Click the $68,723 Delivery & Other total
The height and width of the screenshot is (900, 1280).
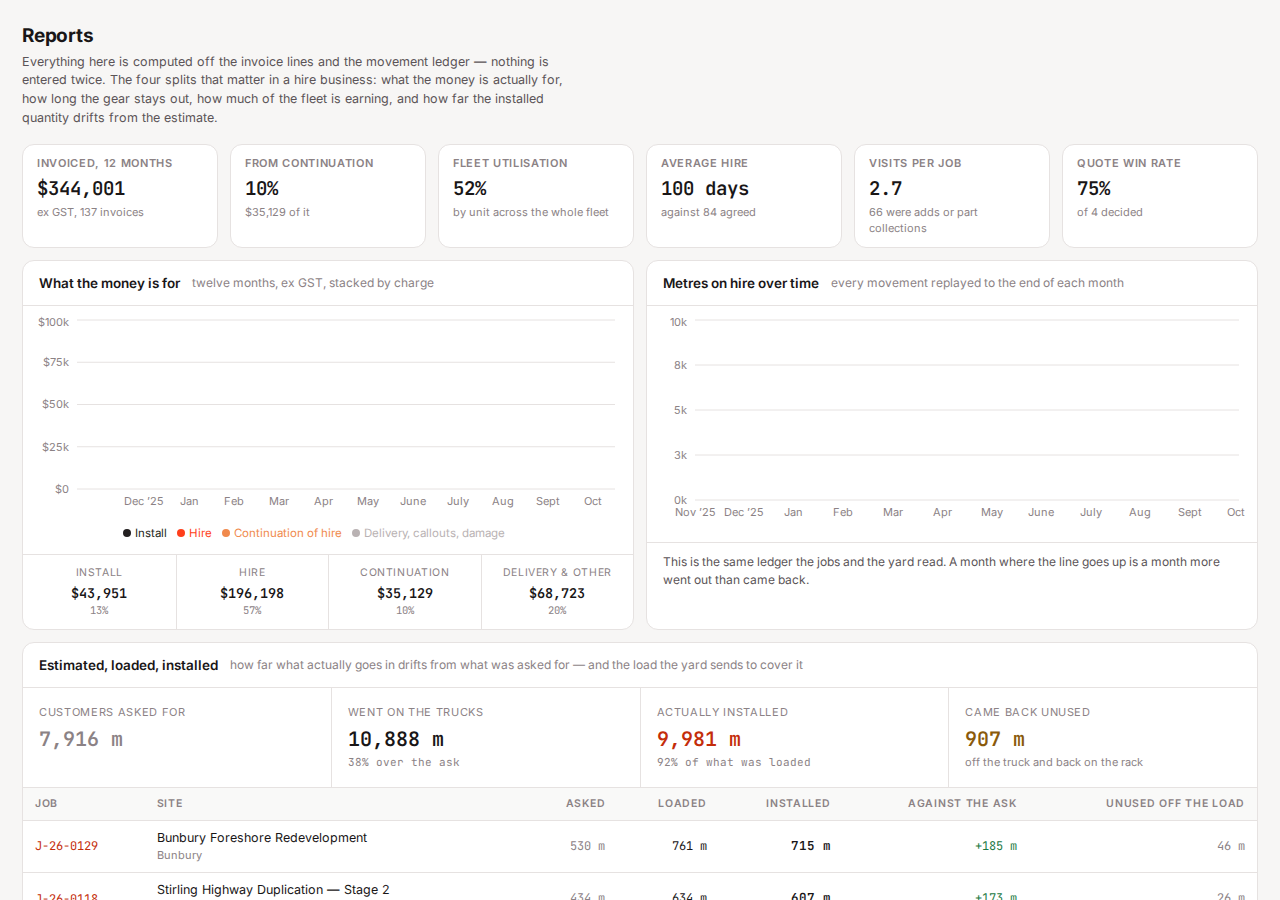tap(557, 593)
